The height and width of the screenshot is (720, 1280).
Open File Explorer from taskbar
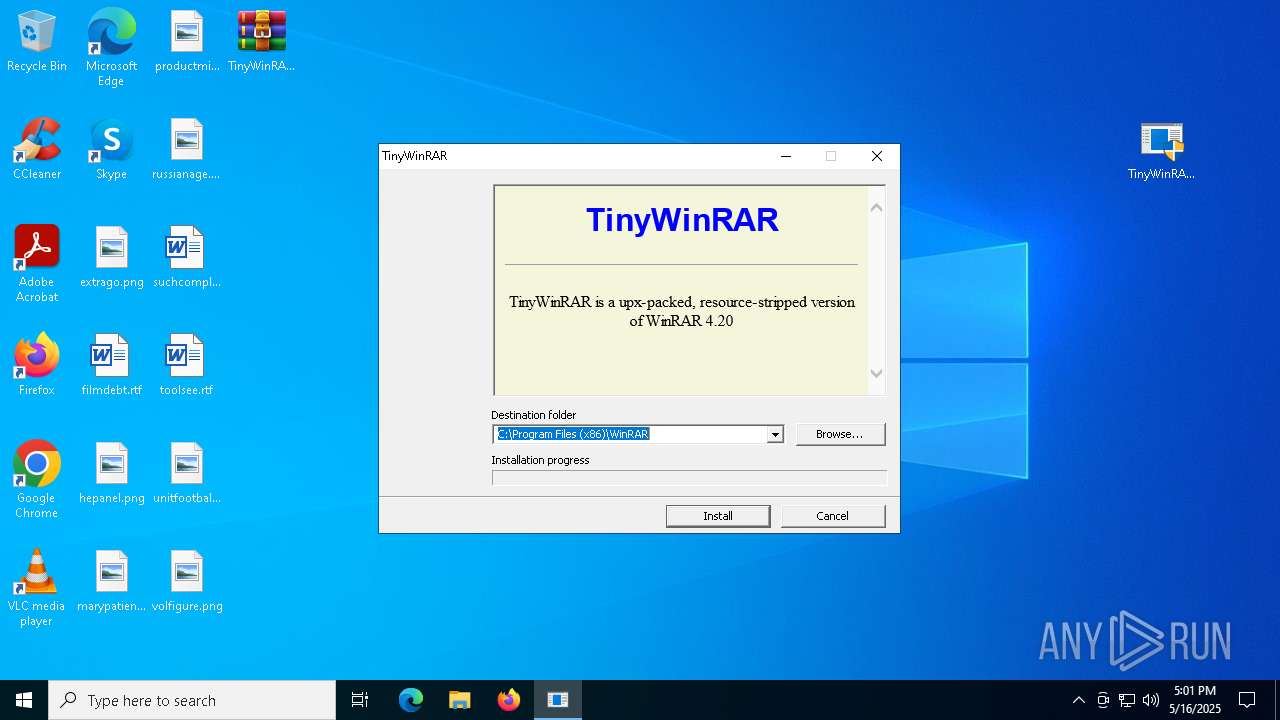tap(459, 700)
